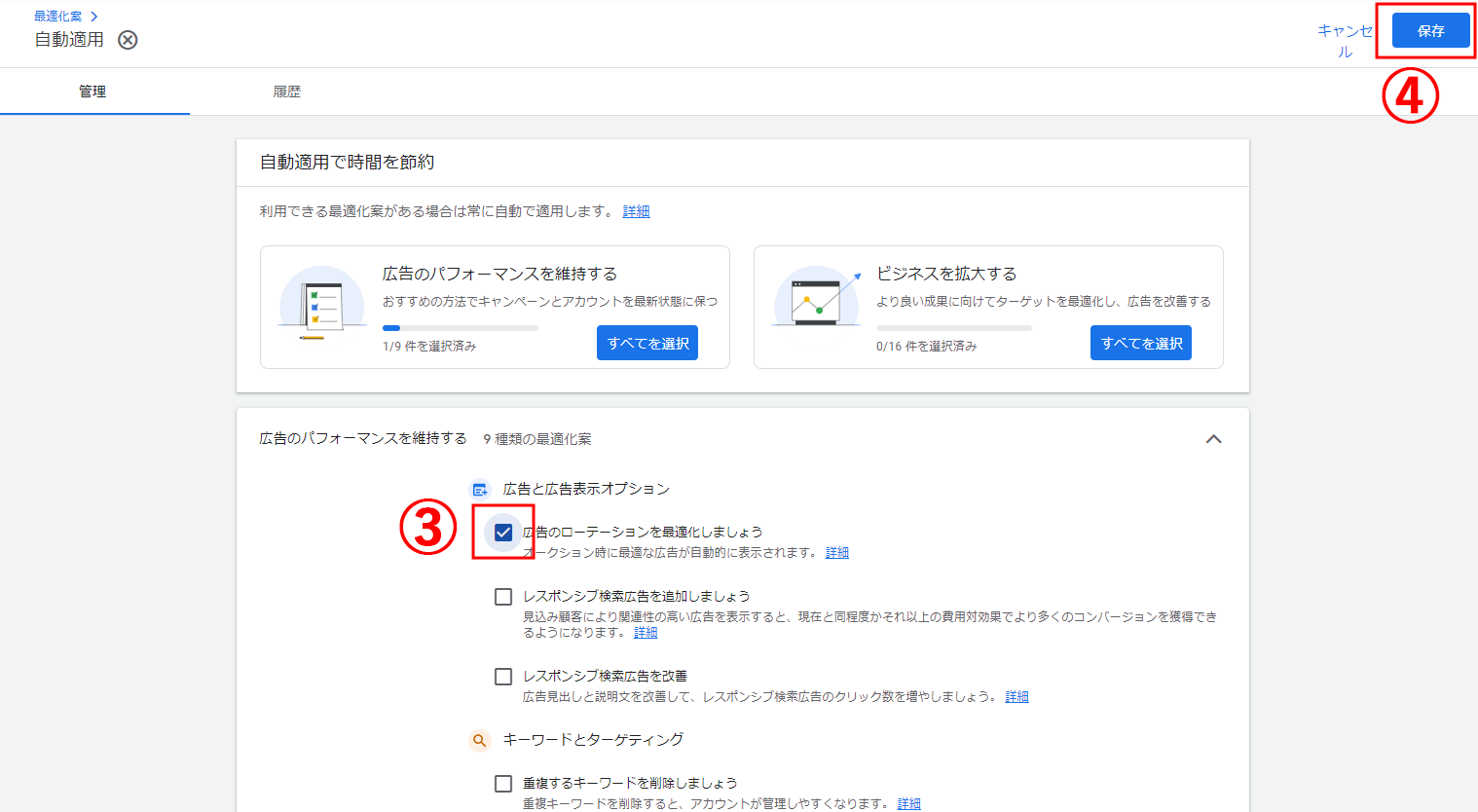This screenshot has height=812, width=1478.
Task: Click the breadcrumb chevron next to 最適化案
Action: coord(94,17)
